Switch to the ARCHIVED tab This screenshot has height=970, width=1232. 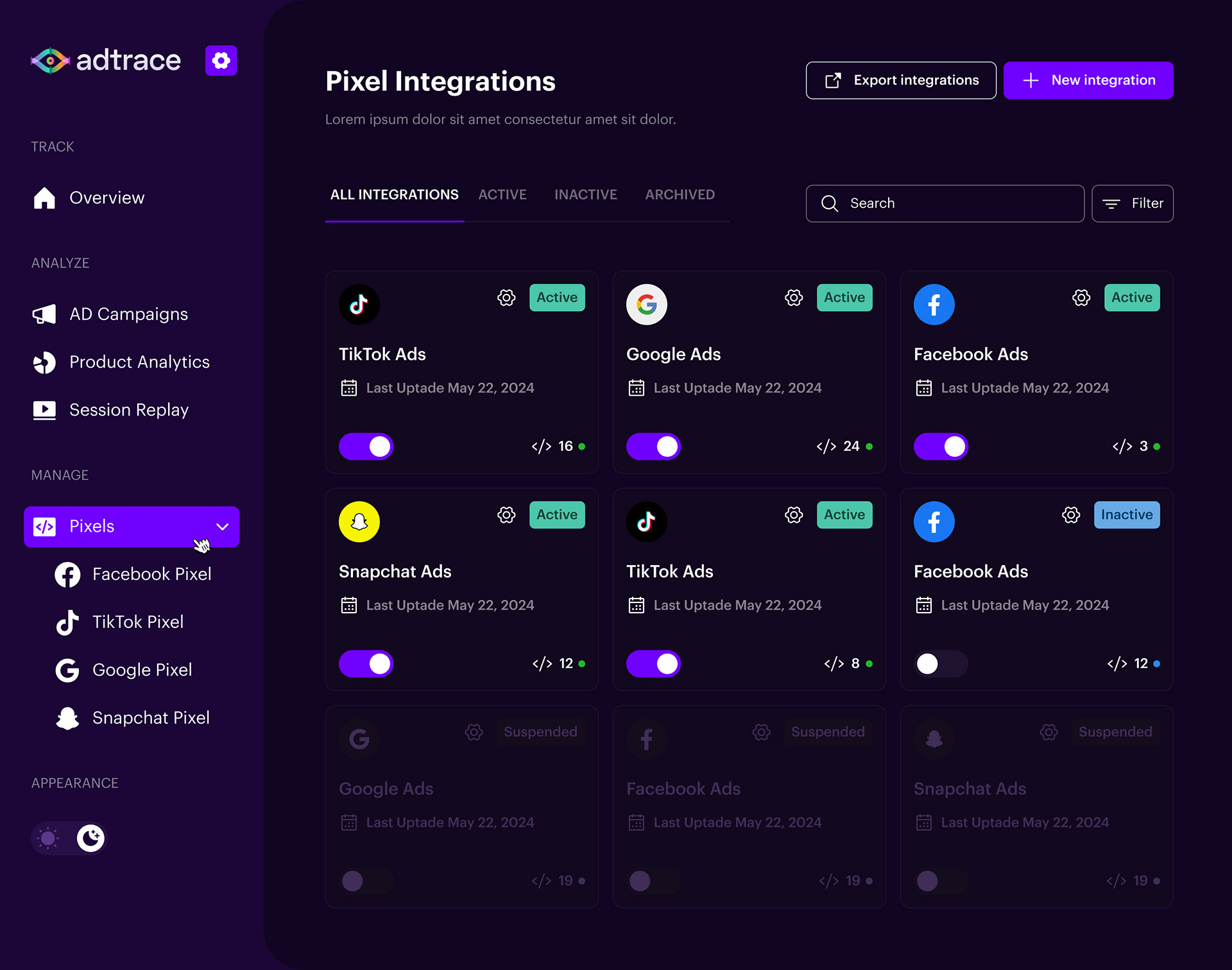(680, 194)
